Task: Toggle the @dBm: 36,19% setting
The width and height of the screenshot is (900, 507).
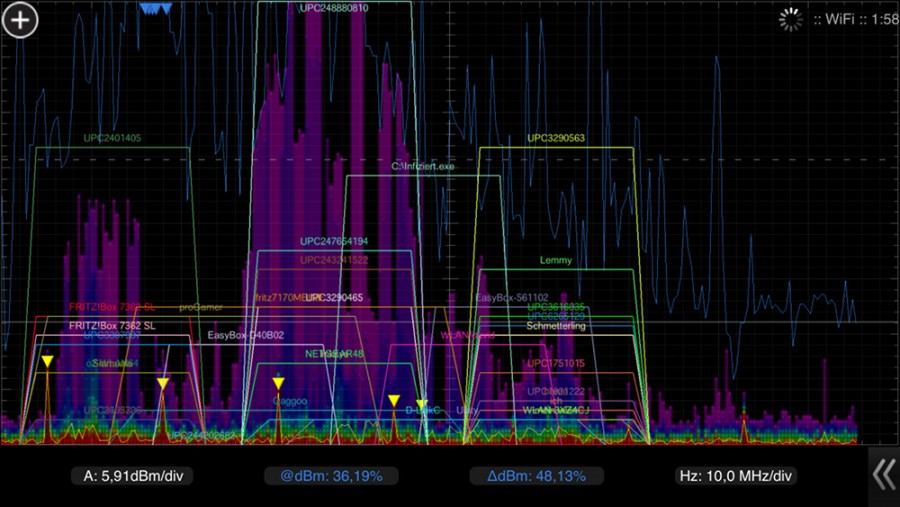Action: [x=334, y=476]
